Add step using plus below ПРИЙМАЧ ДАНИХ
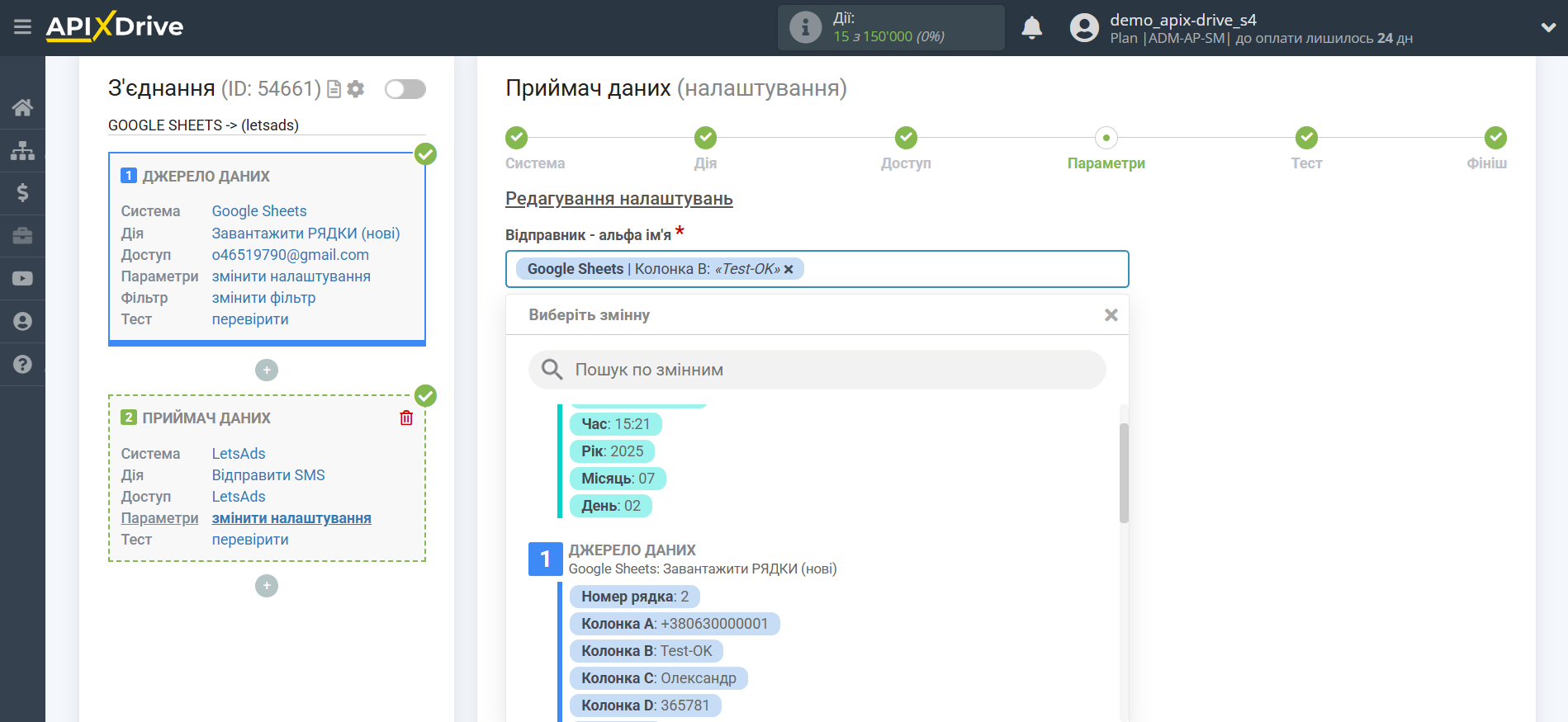Image resolution: width=1568 pixels, height=722 pixels. tap(267, 586)
